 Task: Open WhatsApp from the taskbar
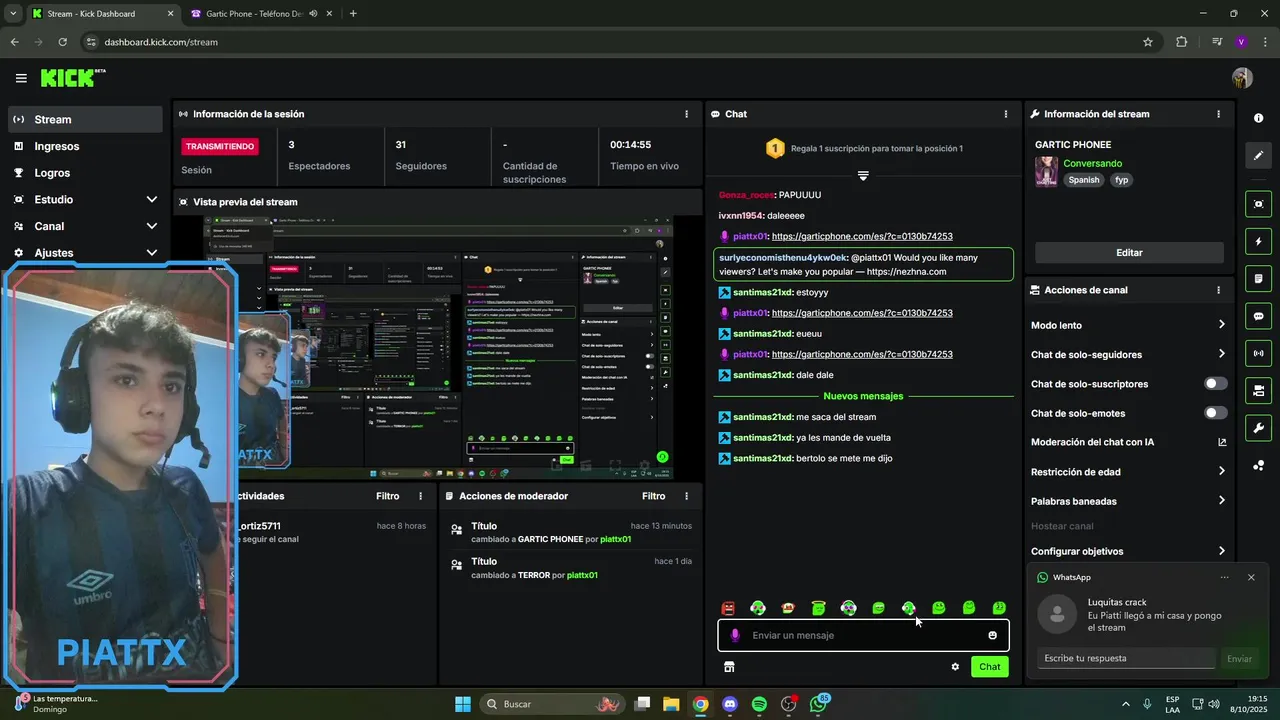(819, 704)
